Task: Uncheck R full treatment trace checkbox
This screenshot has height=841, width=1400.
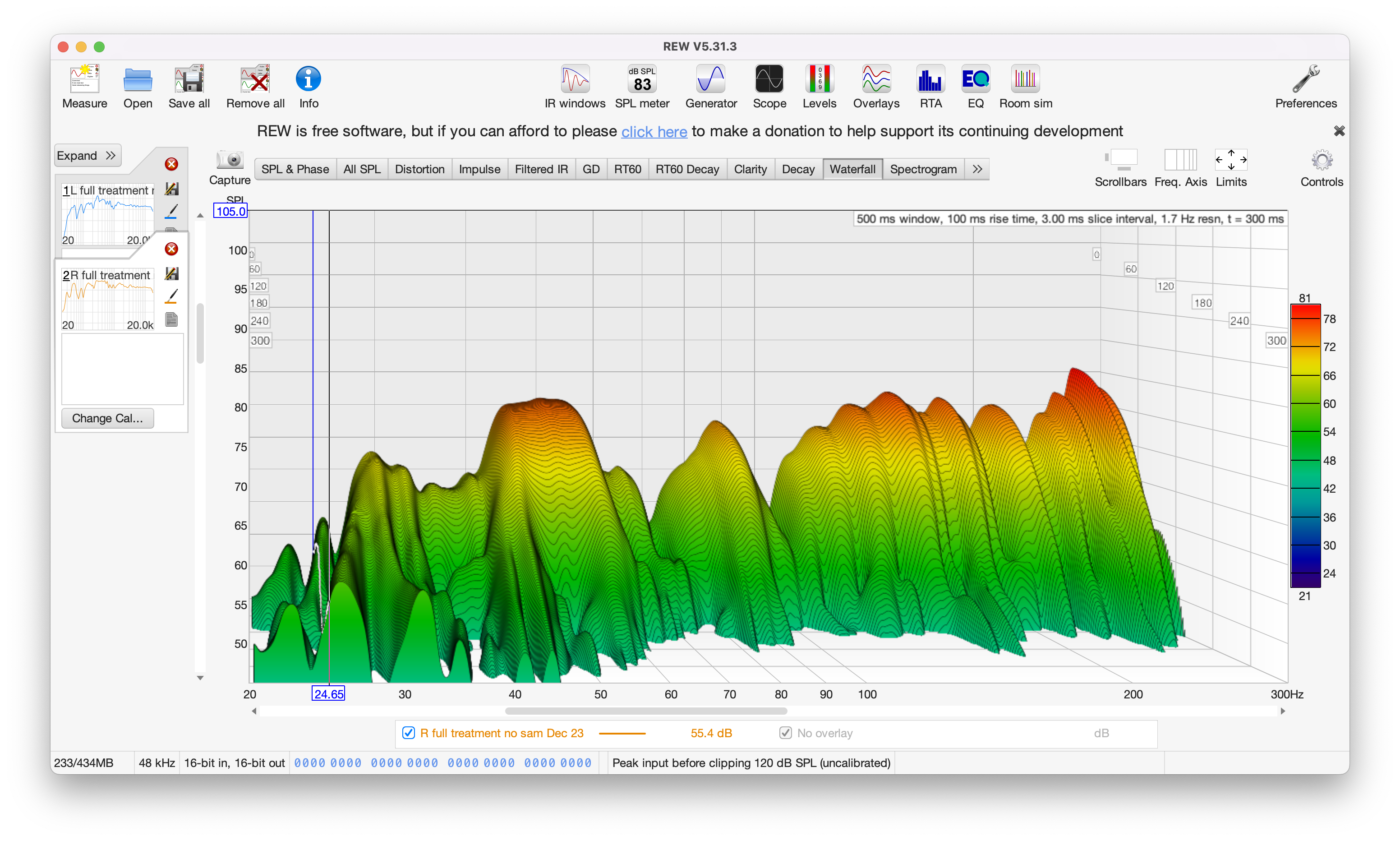Action: (408, 733)
